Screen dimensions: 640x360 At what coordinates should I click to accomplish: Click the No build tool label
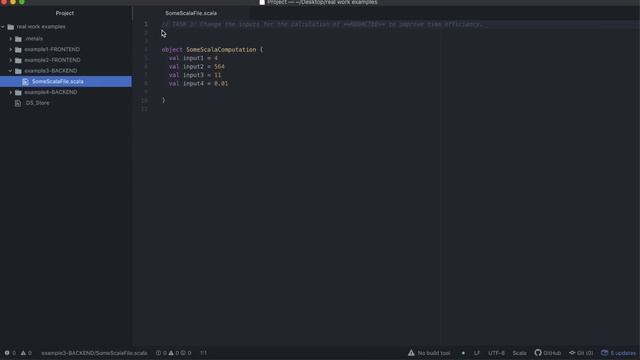pyautogui.click(x=434, y=353)
